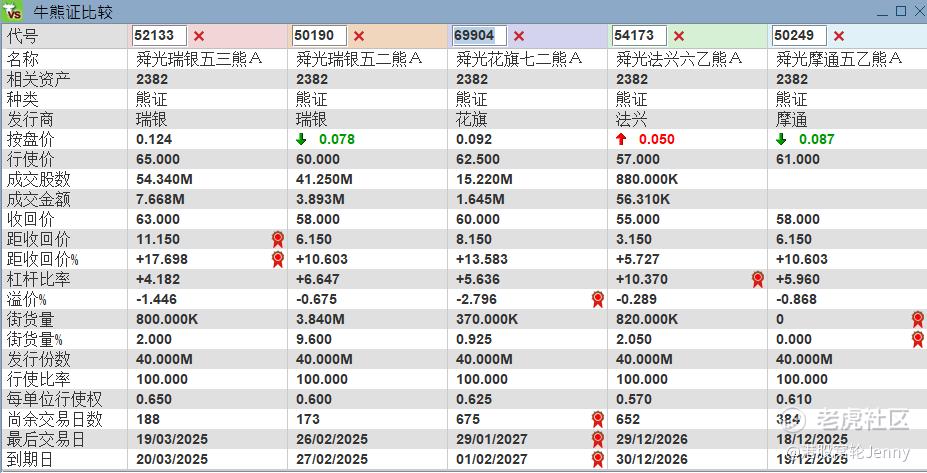Click remaining days value 652

[x=628, y=420]
